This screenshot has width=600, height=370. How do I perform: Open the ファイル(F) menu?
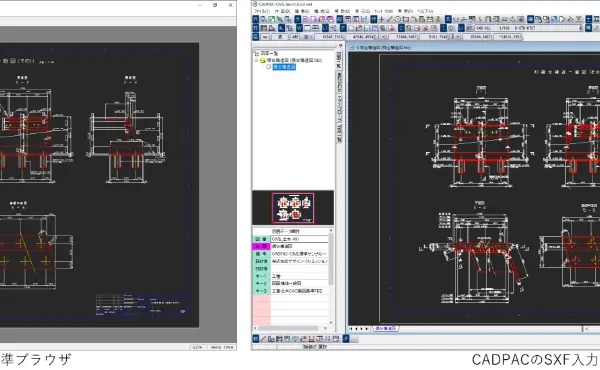coord(261,11)
